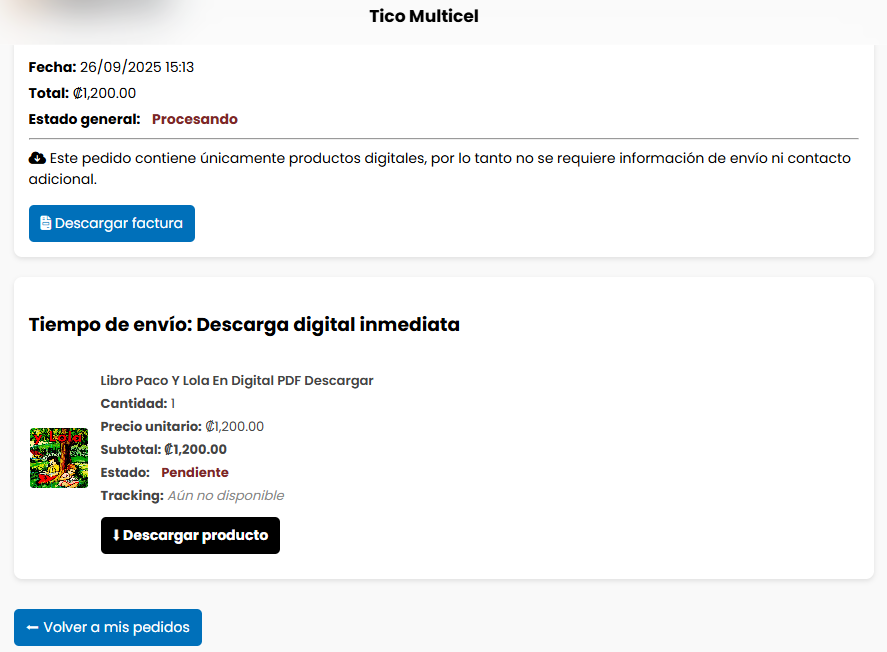The image size is (887, 652).
Task: Click the bold Subtotal amount of the product
Action: (195, 449)
